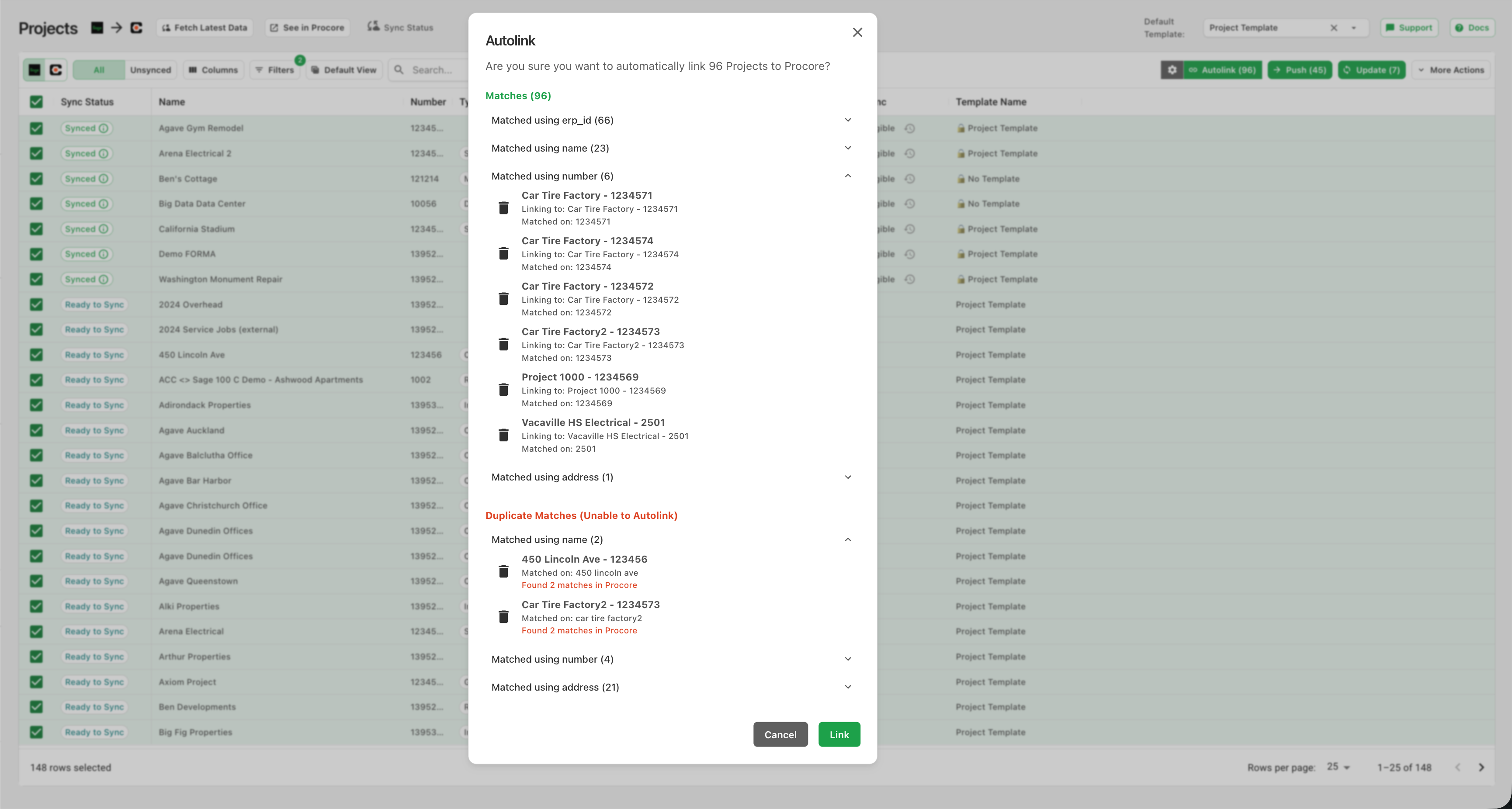This screenshot has width=1512, height=809.
Task: Click the Autolink settings gear icon
Action: pos(1172,70)
